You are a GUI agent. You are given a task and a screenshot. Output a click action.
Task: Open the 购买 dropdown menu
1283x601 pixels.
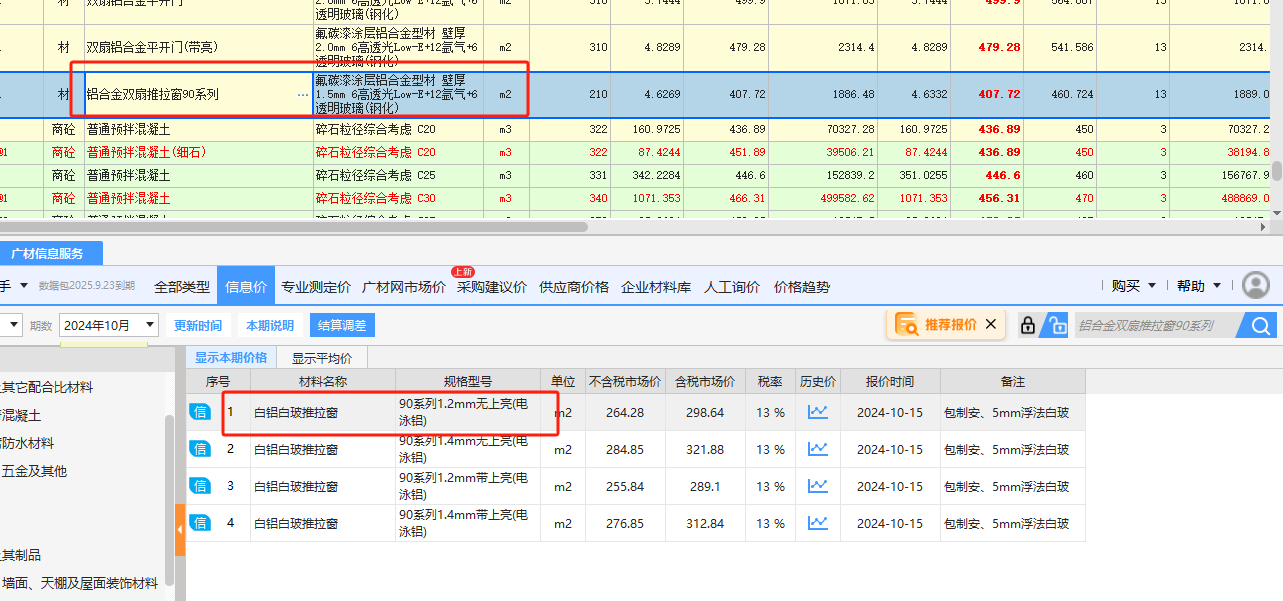[1133, 286]
